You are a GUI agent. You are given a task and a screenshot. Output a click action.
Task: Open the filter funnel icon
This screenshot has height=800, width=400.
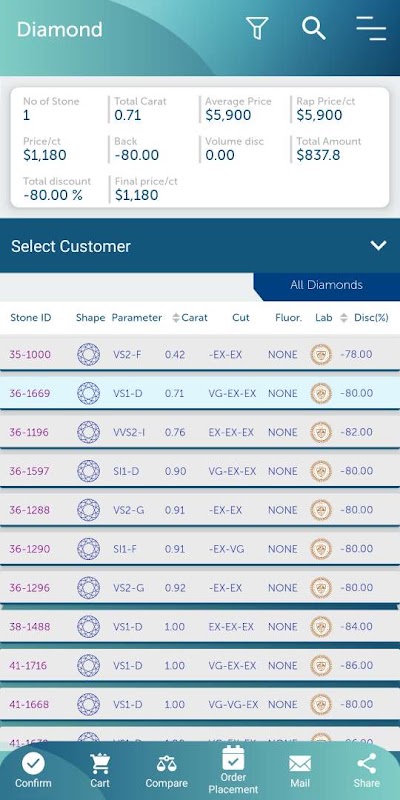click(257, 28)
